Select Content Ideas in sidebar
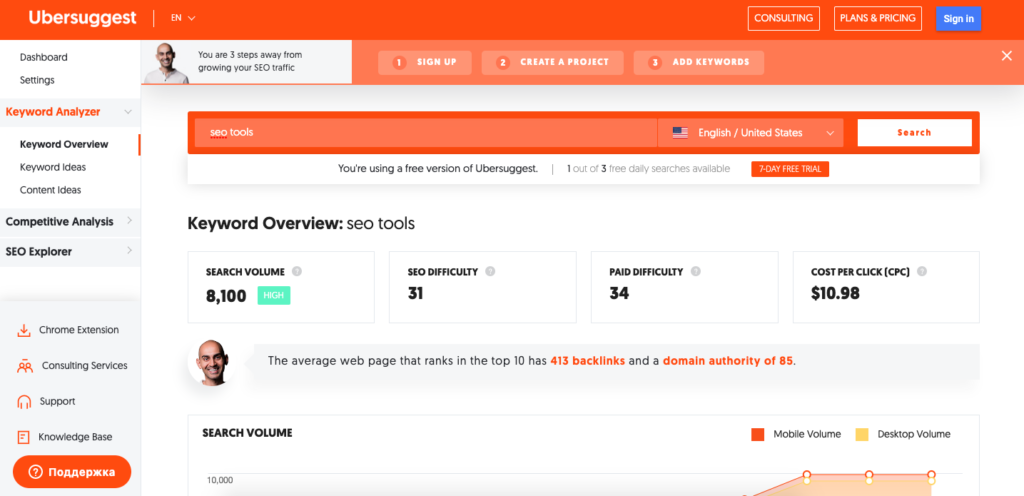1024x496 pixels. (50, 190)
